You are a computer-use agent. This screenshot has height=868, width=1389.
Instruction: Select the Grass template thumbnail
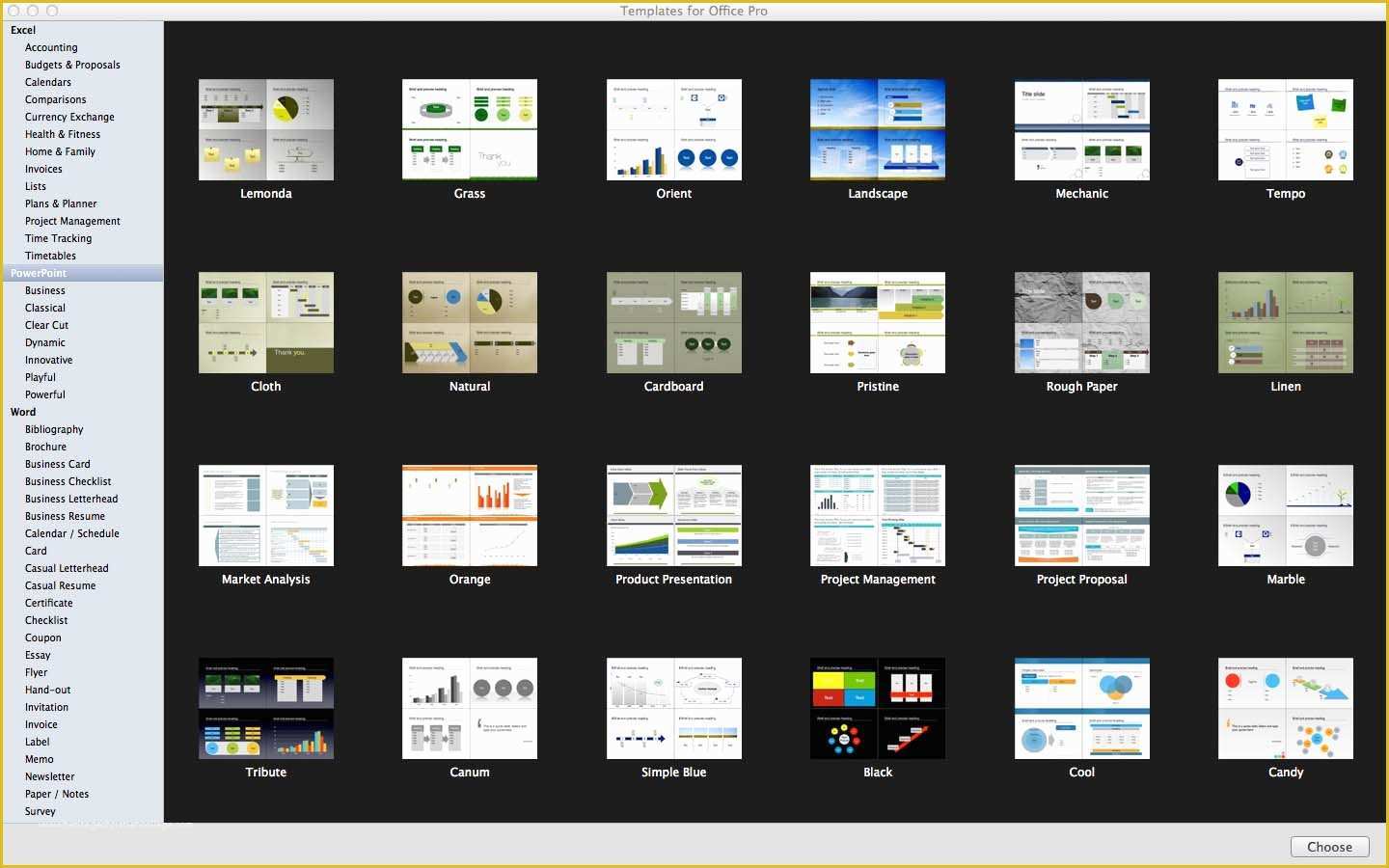[x=470, y=129]
